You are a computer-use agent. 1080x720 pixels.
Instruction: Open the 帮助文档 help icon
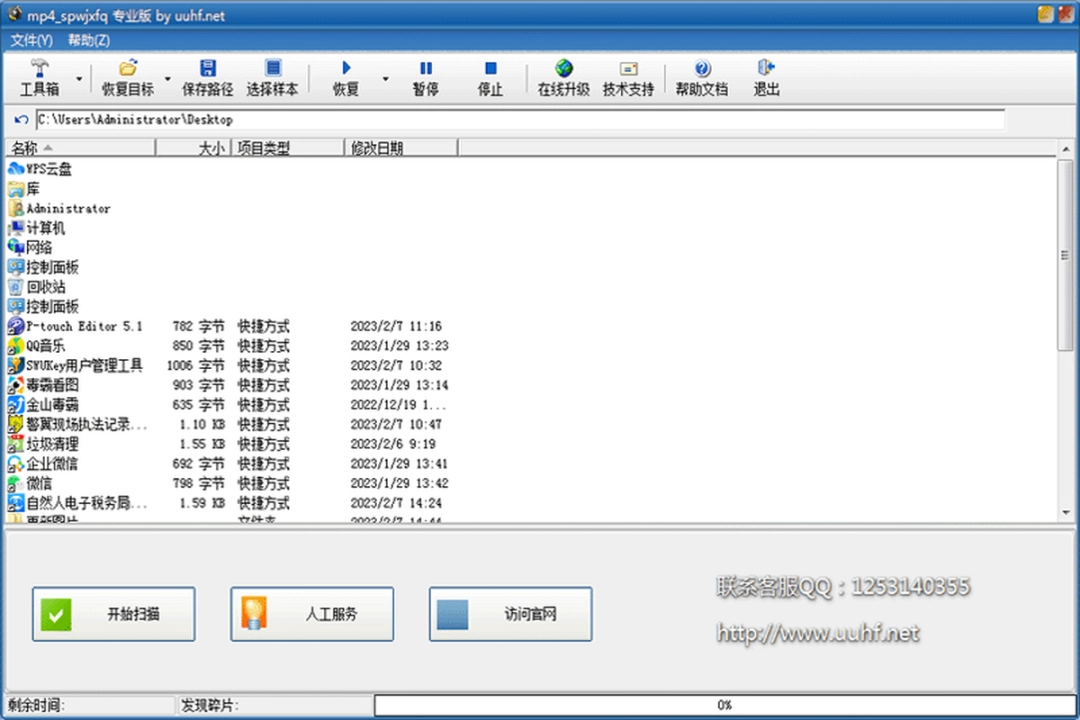[702, 68]
